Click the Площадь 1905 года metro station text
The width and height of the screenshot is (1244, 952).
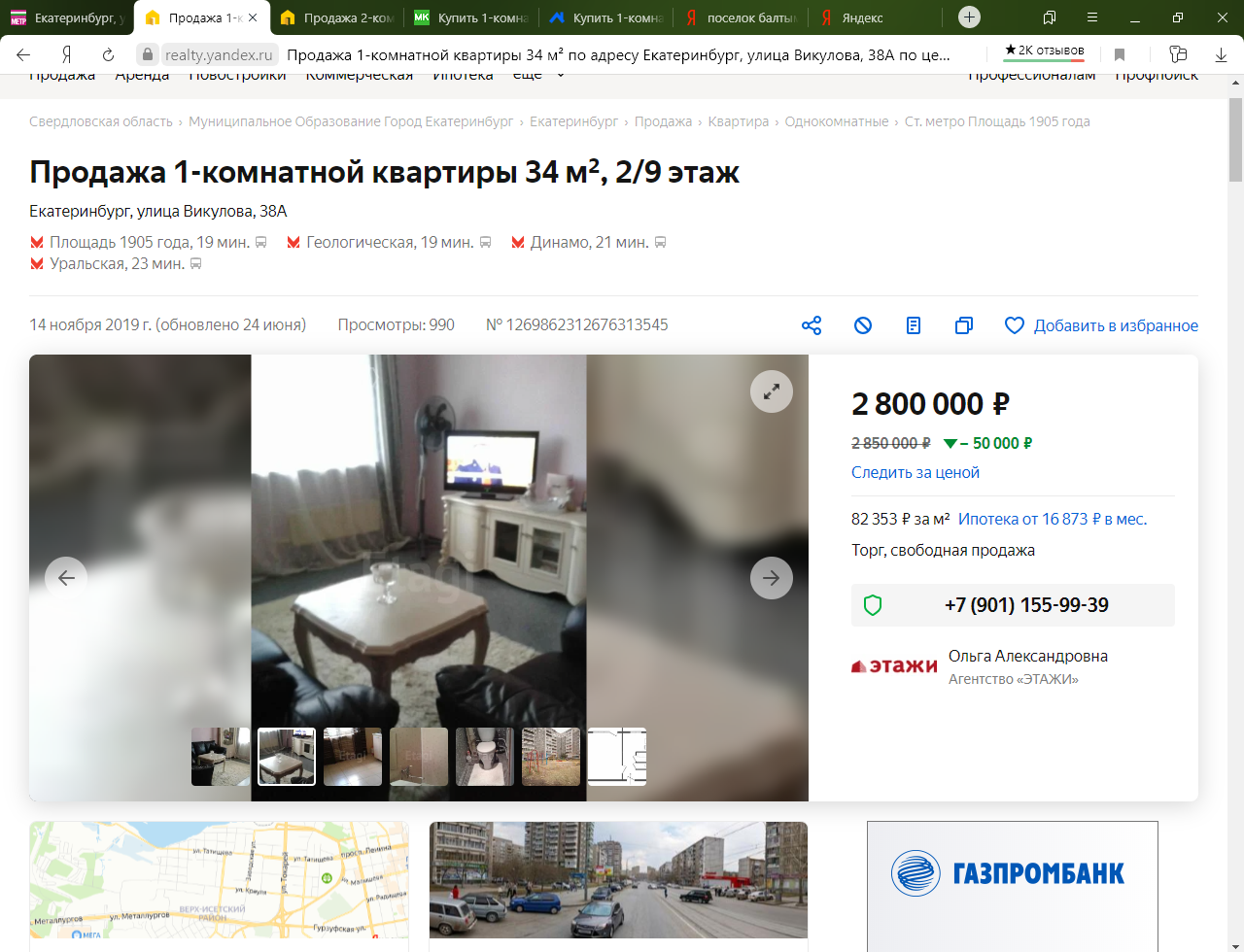coord(150,242)
